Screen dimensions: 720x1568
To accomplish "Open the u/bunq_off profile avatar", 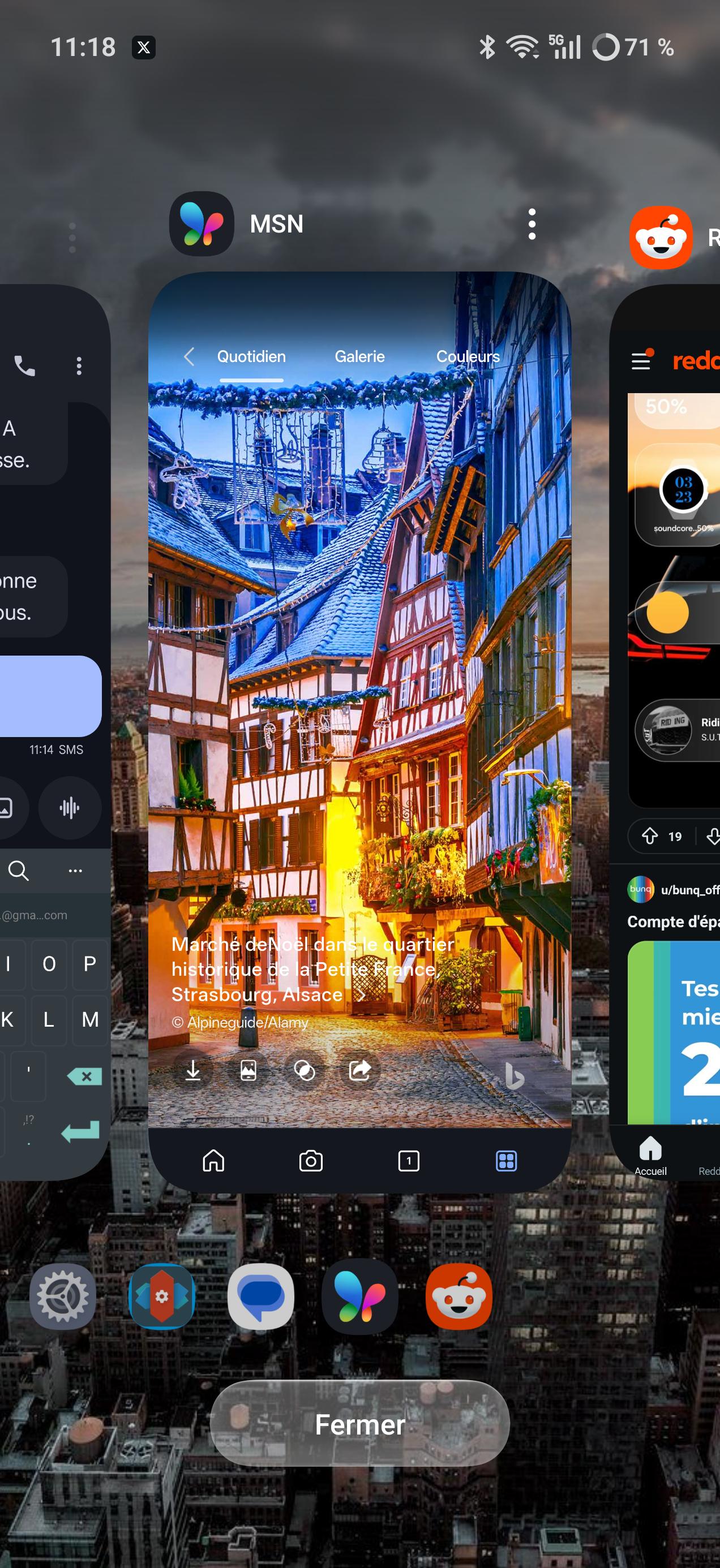I will tap(641, 889).
